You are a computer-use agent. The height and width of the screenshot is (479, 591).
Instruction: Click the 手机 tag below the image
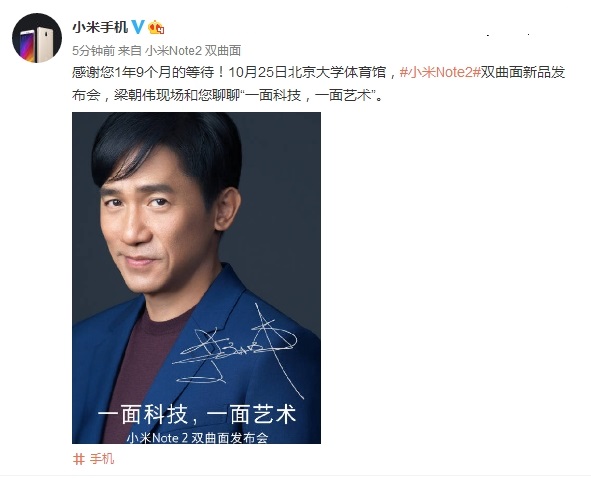[102, 459]
